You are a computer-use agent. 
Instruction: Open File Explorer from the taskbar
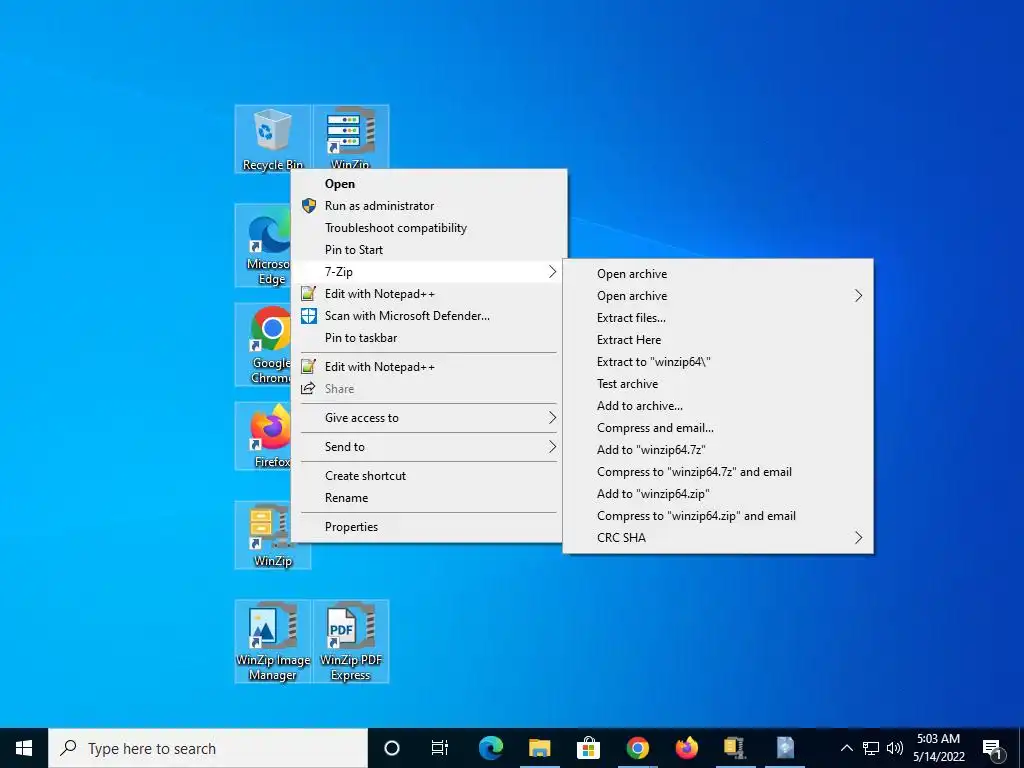tap(539, 748)
